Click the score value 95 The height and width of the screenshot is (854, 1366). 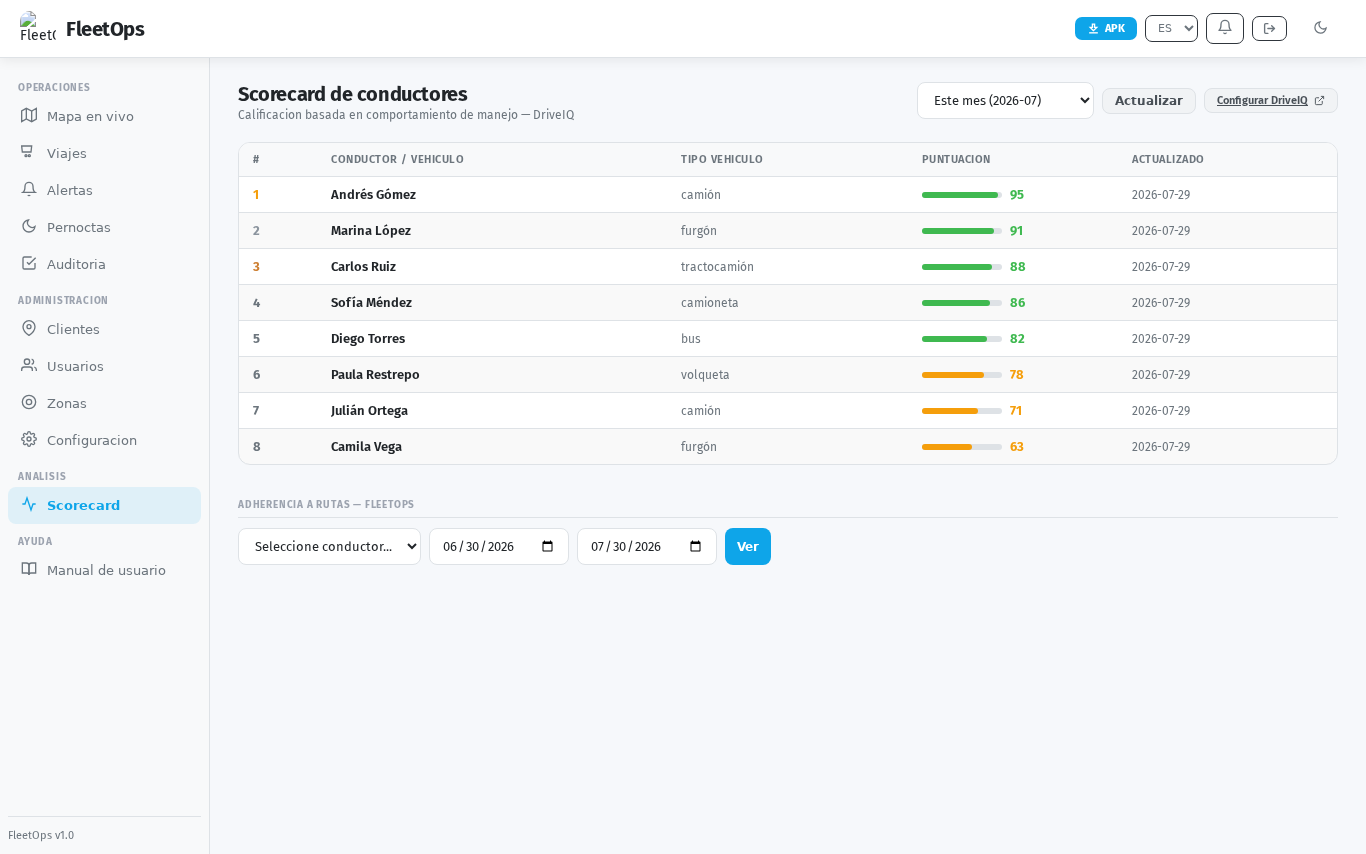pos(1017,194)
